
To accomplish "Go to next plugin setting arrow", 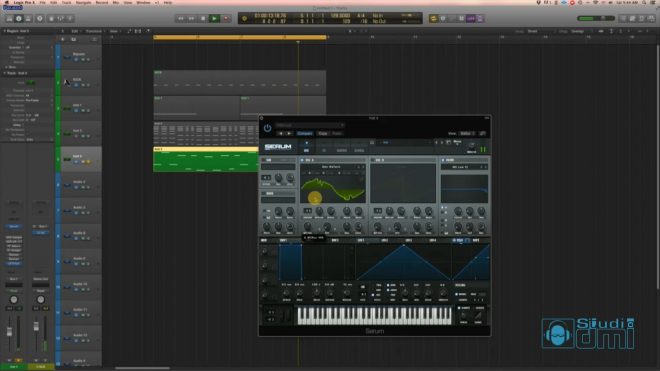I will (x=289, y=133).
